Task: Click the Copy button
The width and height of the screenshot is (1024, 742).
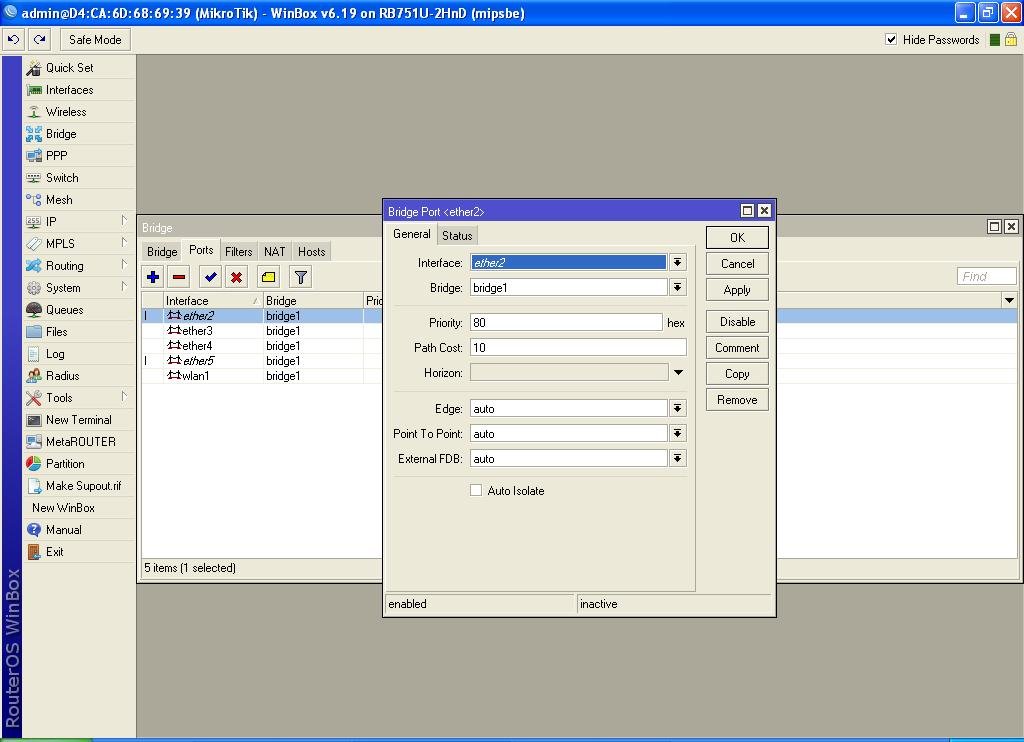Action: pos(737,374)
